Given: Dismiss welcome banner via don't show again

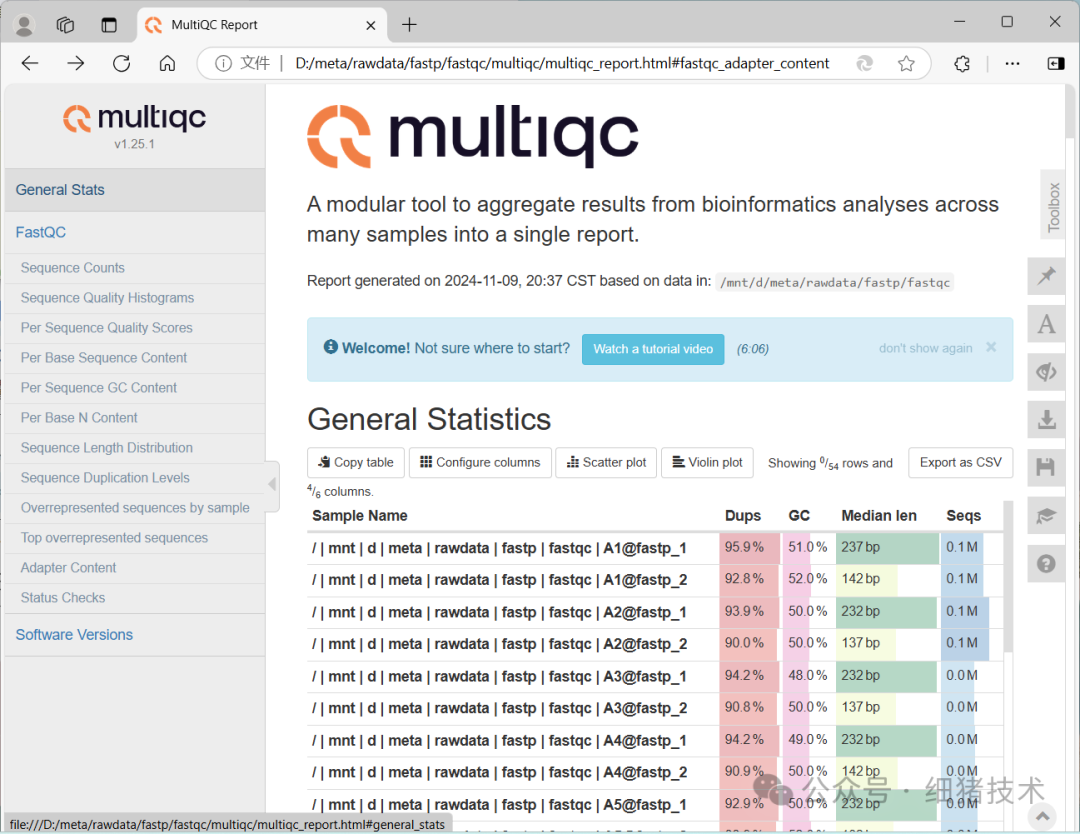Looking at the screenshot, I should click(x=925, y=348).
